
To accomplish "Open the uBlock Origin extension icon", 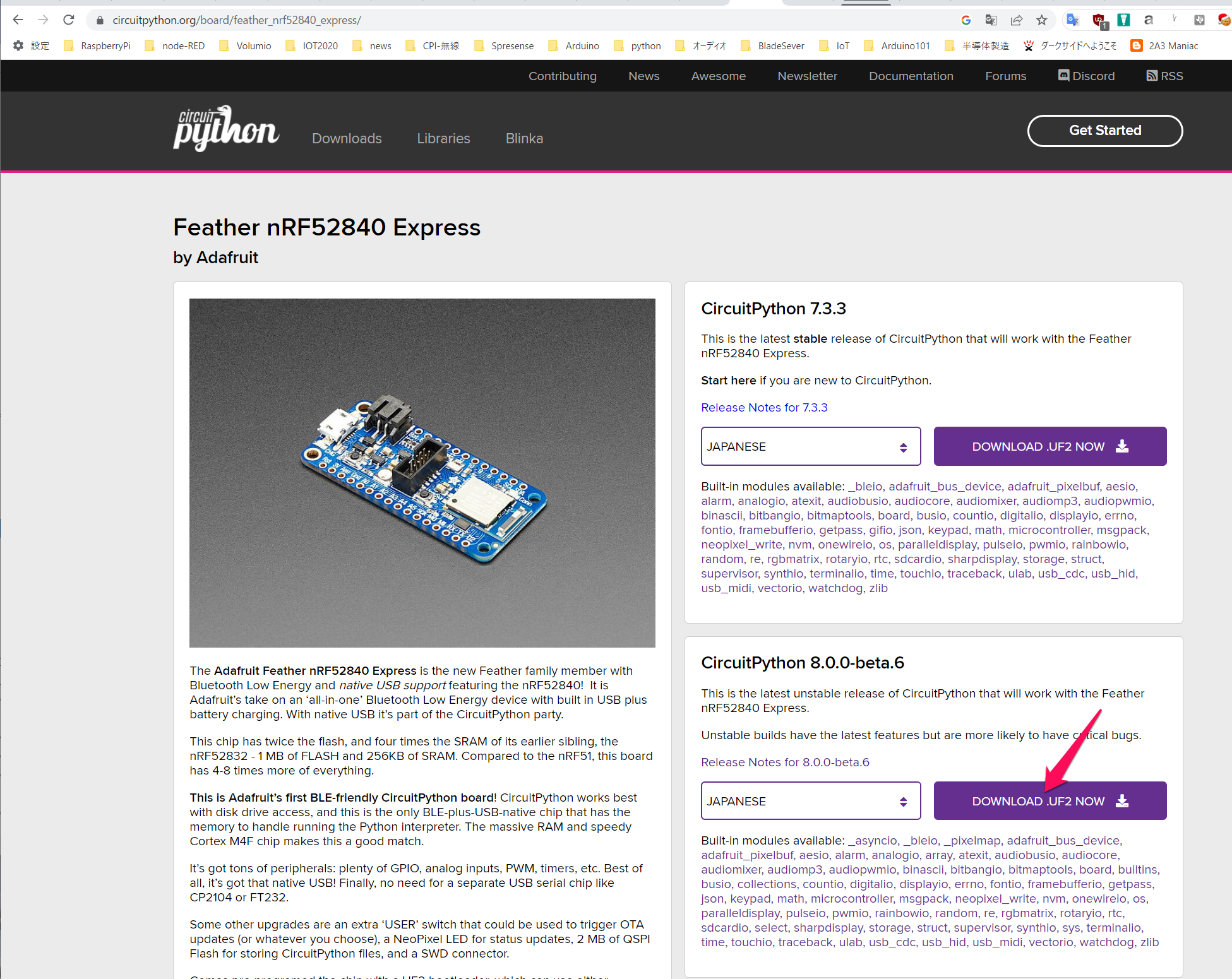I will [x=1099, y=20].
